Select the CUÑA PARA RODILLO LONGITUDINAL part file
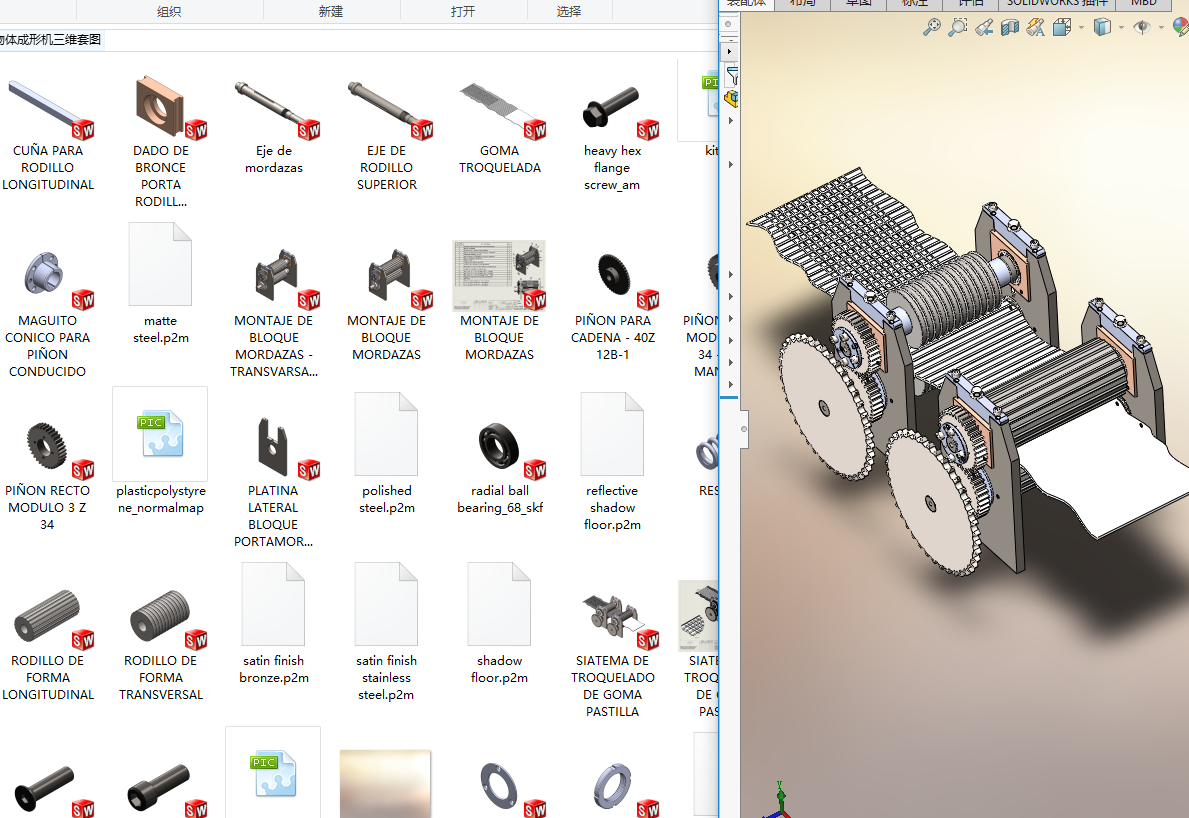Image resolution: width=1189 pixels, height=818 pixels. pos(48,135)
